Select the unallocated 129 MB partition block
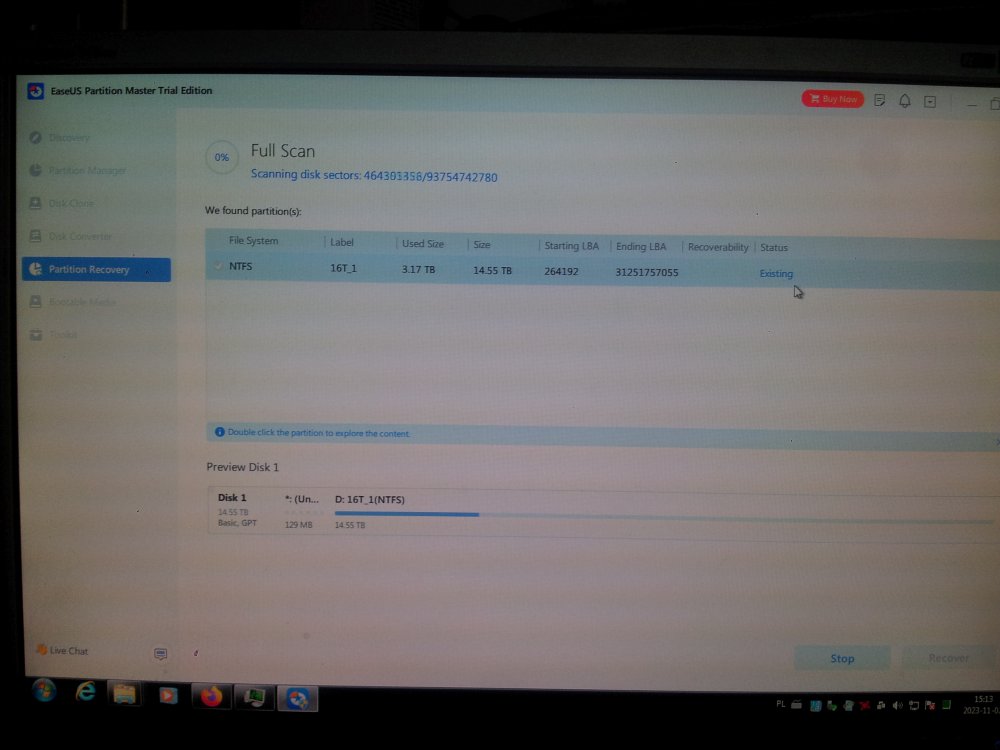Screen dimensions: 1000x750 [301, 511]
